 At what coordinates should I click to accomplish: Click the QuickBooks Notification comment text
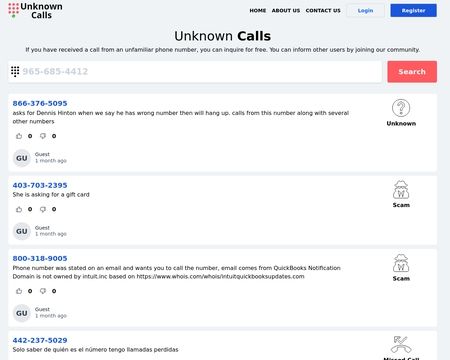[x=177, y=272]
